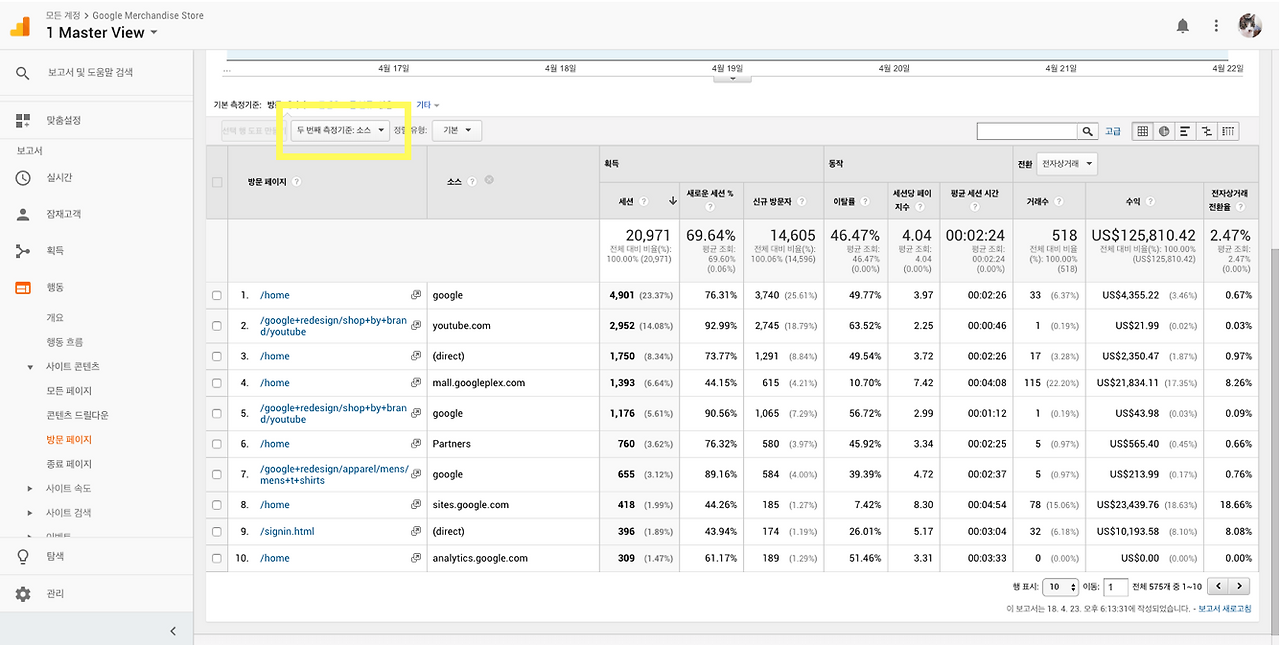Open 실시간 realtime clock icon
1280x645 pixels.
(x=23, y=178)
